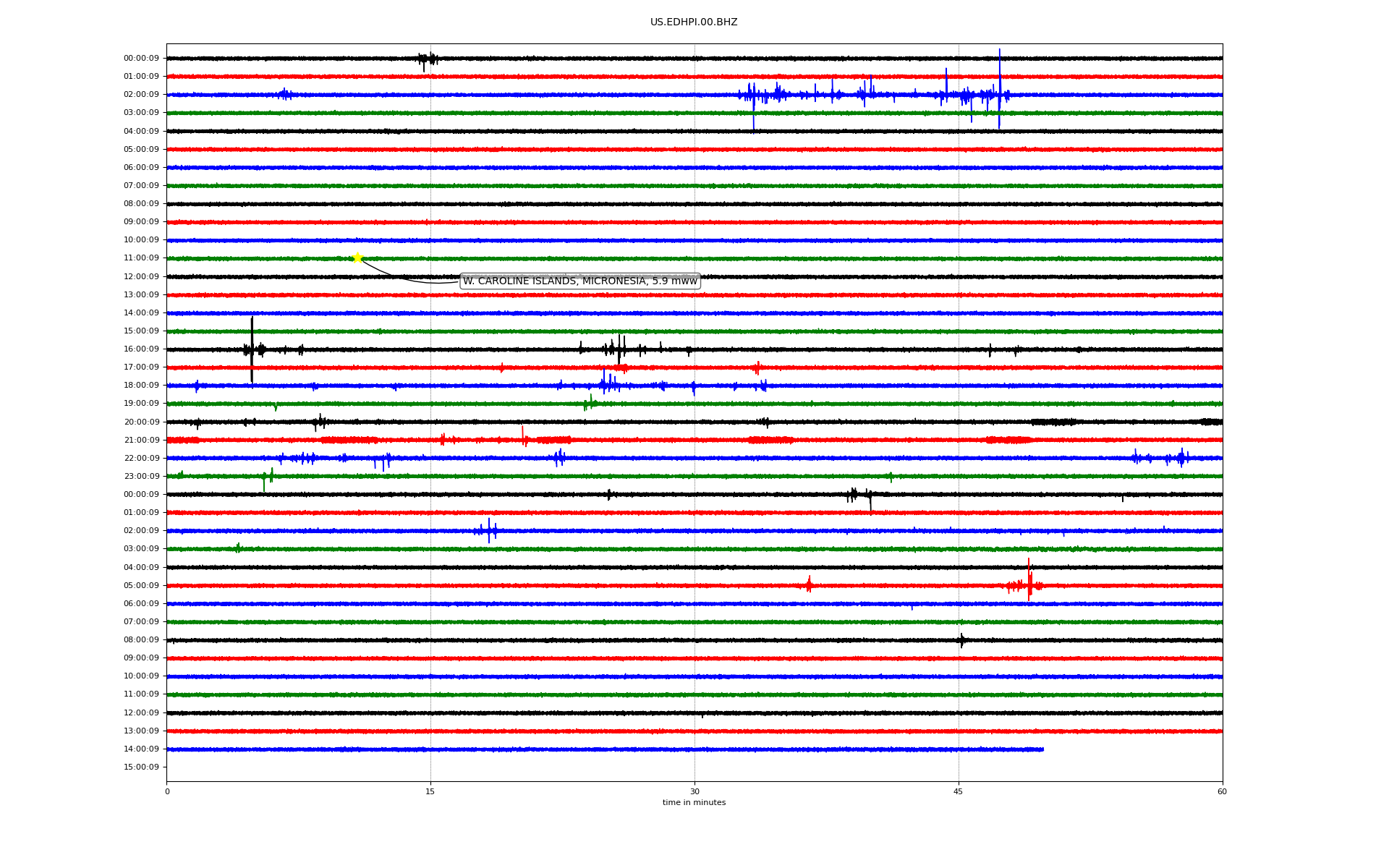Viewport: 1389px width, 868px height.
Task: Click the end of the last blue trace
Action: pos(1042,749)
